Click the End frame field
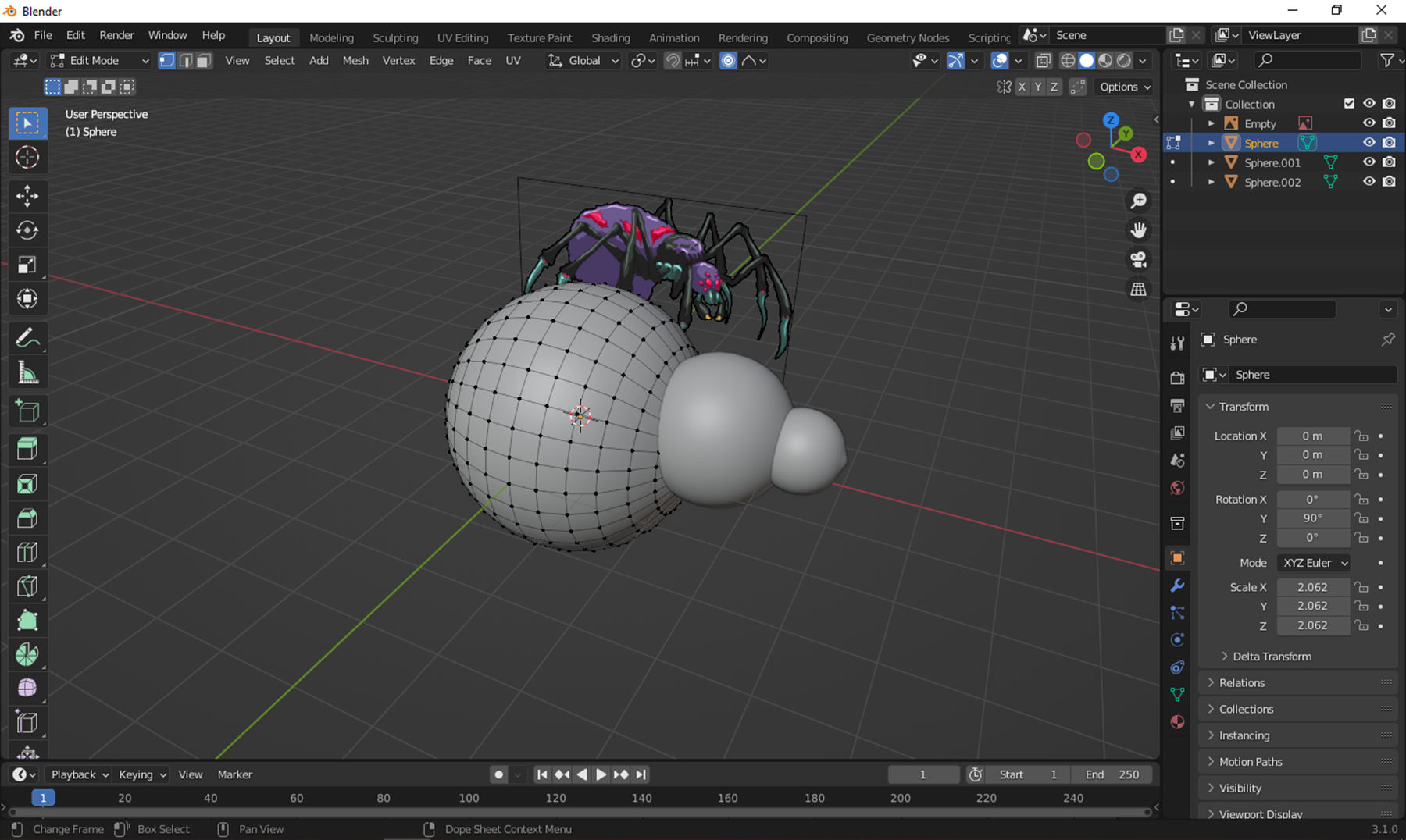The image size is (1406, 840). (x=1112, y=774)
